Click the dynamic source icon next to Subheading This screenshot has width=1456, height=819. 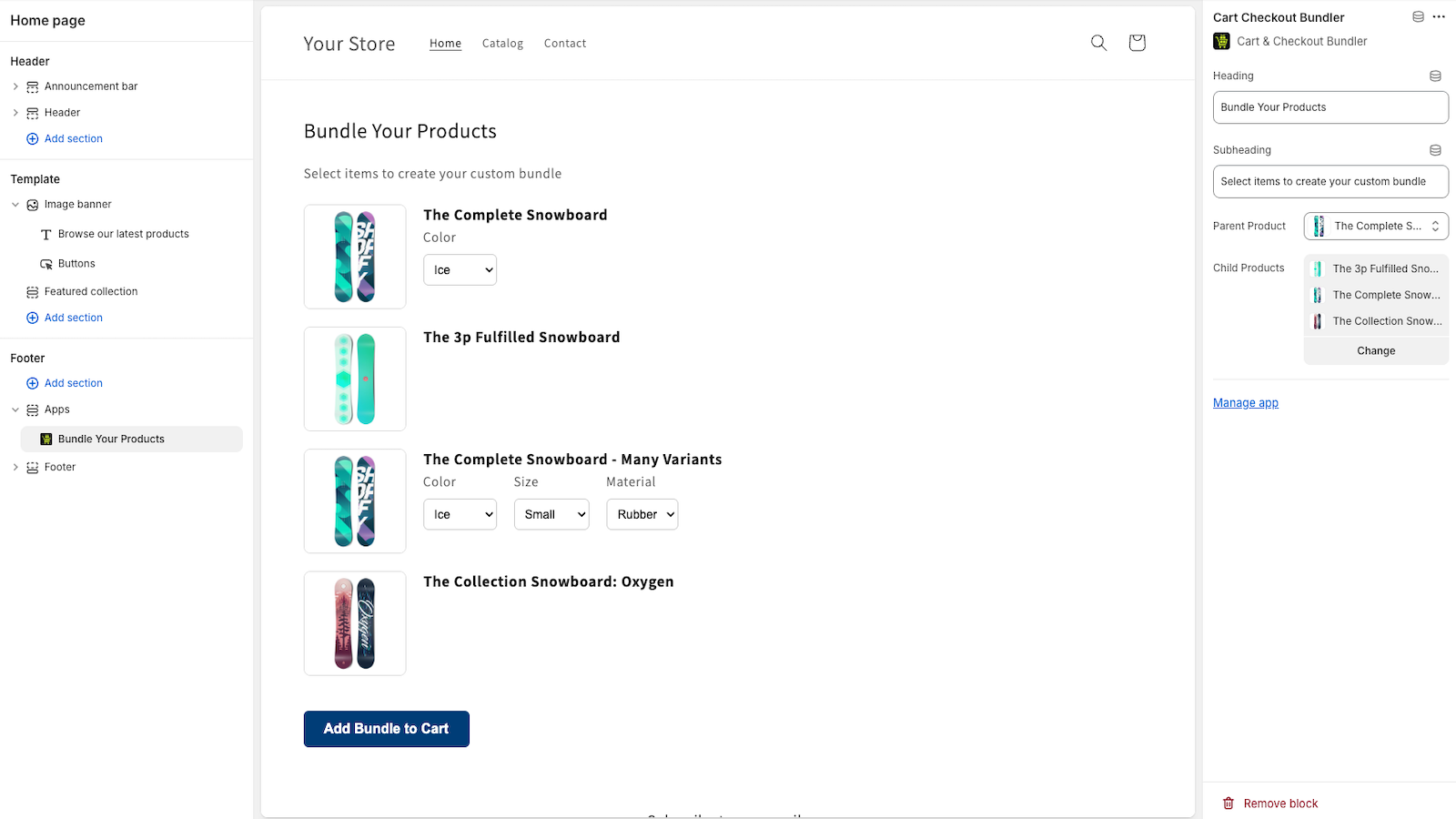[1435, 150]
